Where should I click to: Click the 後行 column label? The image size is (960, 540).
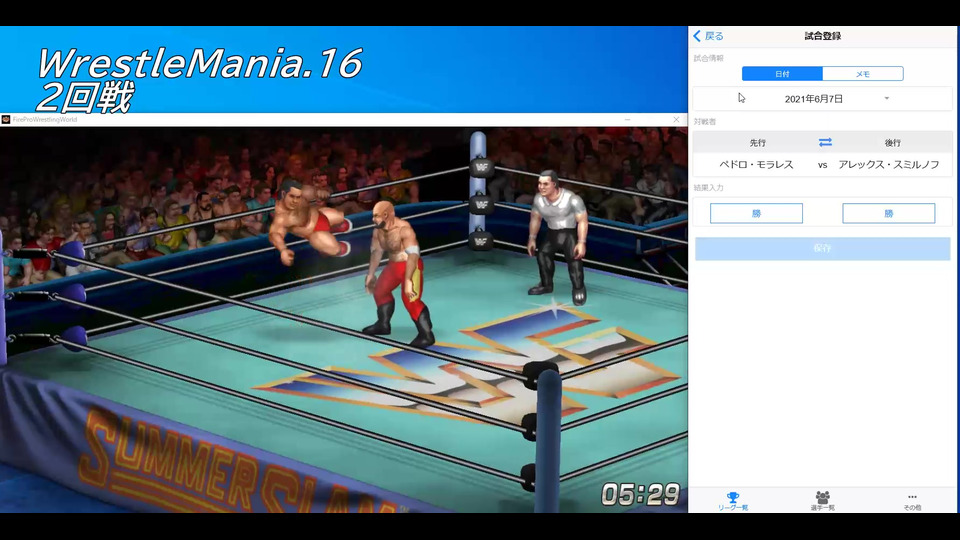[892, 143]
